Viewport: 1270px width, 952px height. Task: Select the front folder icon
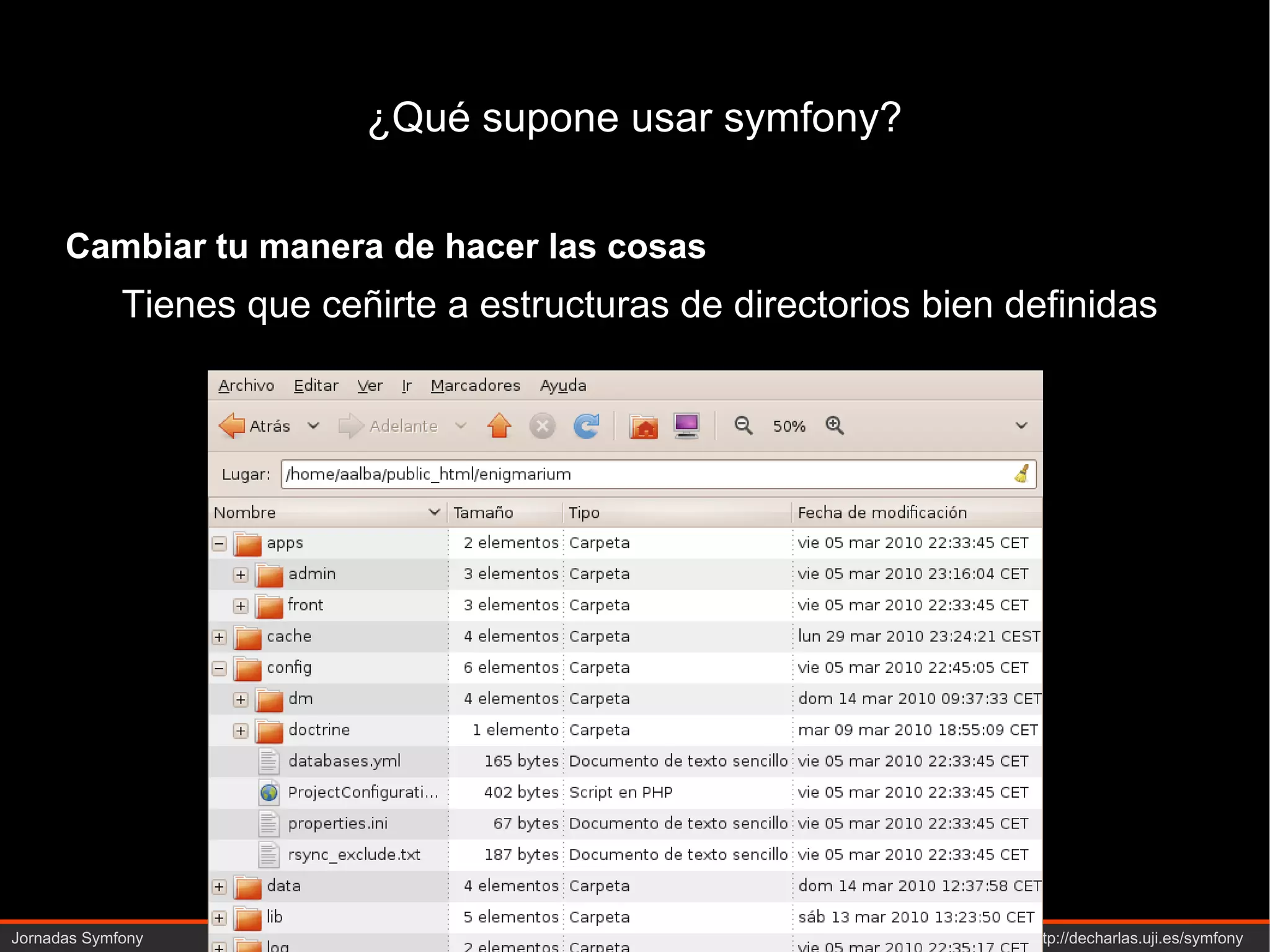(x=269, y=606)
